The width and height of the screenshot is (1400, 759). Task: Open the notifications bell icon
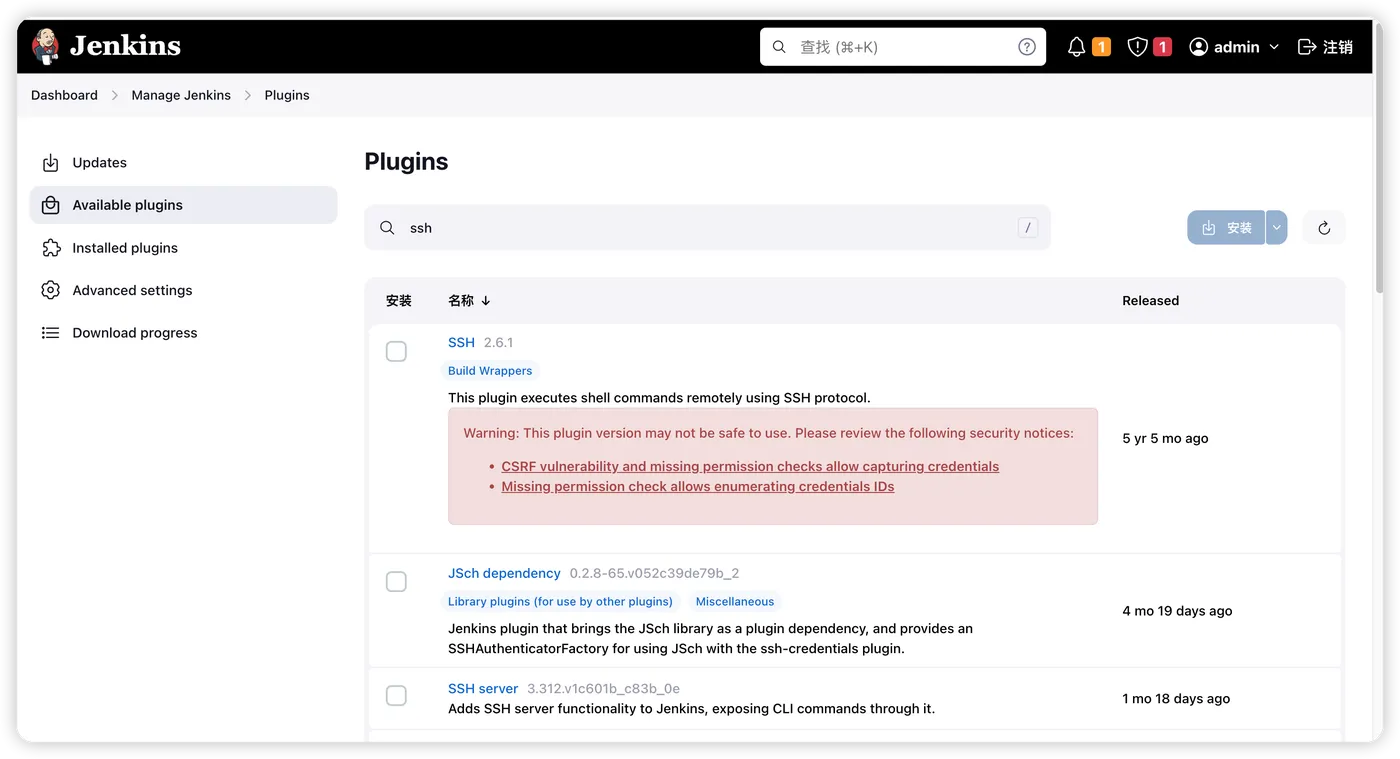1076,47
